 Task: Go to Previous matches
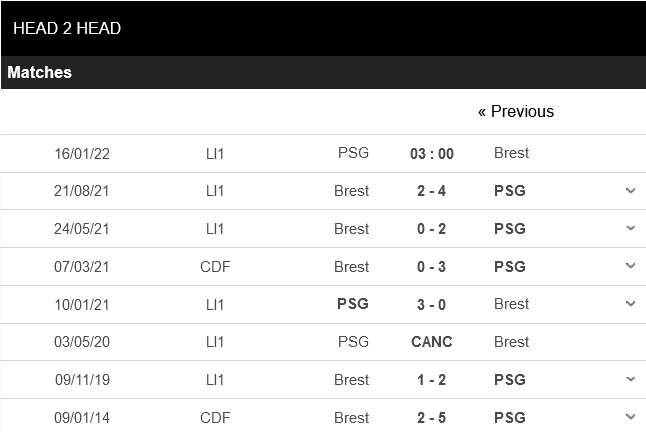coord(516,111)
